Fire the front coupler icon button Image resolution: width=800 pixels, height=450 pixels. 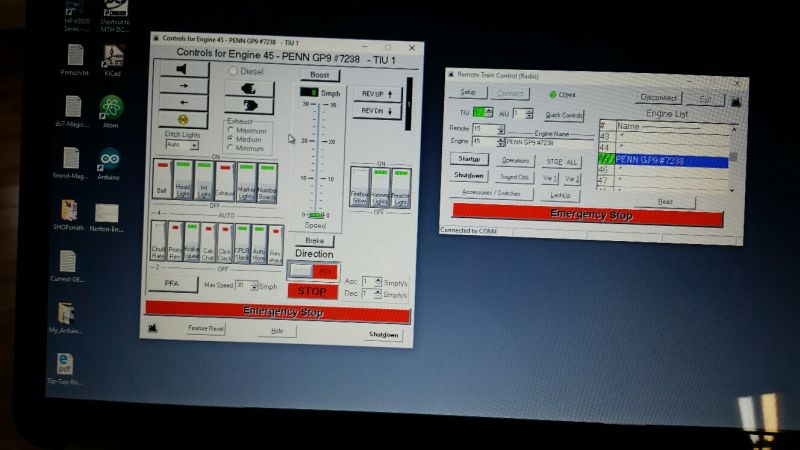tap(249, 89)
